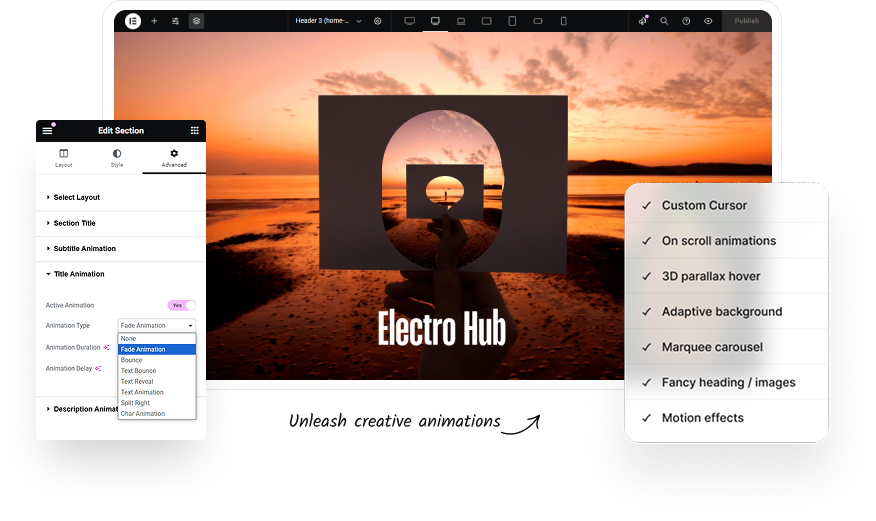The width and height of the screenshot is (876, 521).
Task: Open the Finder search icon
Action: coord(664,21)
